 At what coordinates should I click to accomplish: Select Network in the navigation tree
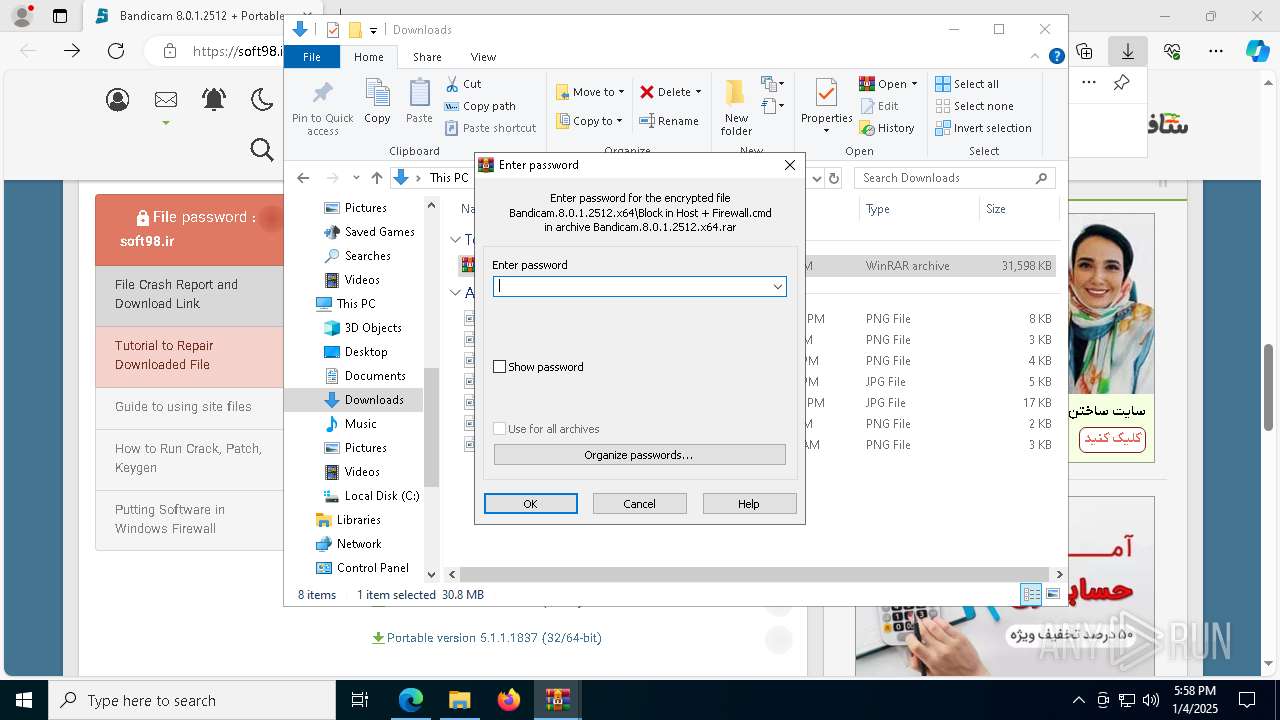[359, 544]
